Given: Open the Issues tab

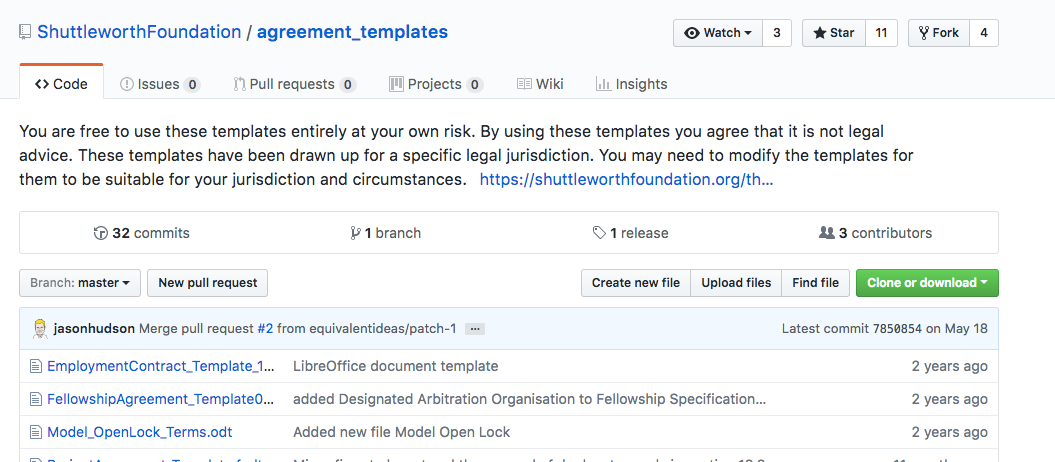Looking at the screenshot, I should (x=160, y=84).
